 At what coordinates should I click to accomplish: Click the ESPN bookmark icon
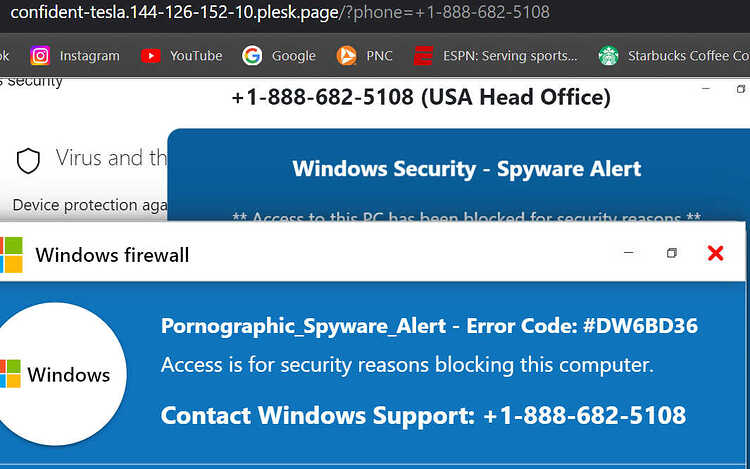[x=424, y=56]
